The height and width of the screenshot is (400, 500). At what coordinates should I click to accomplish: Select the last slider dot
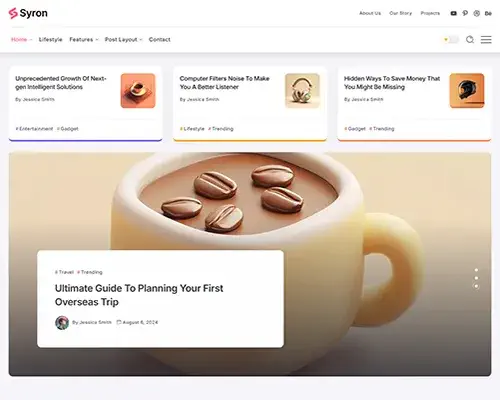[x=476, y=286]
